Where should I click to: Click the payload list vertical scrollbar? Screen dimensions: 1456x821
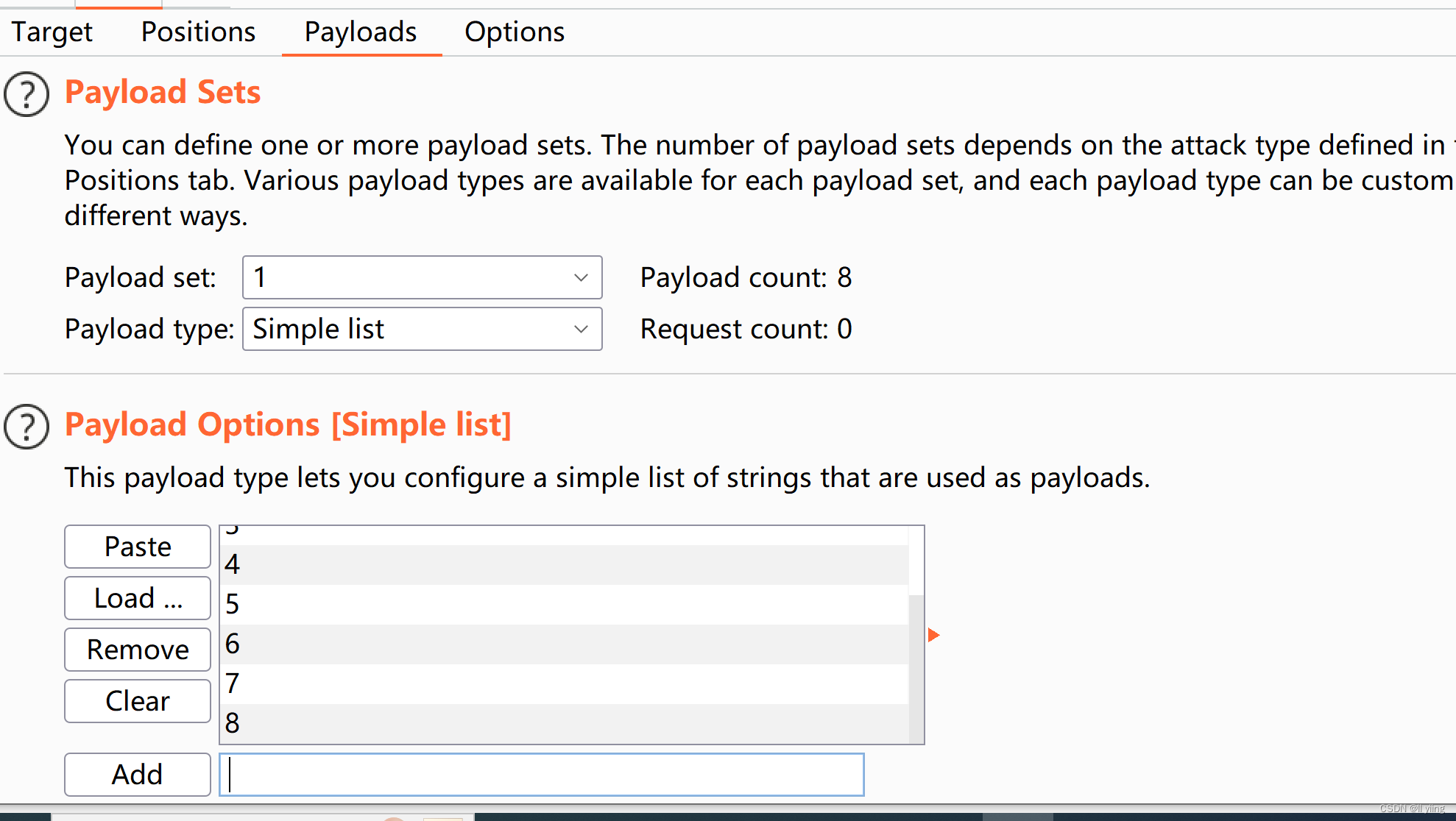916,662
